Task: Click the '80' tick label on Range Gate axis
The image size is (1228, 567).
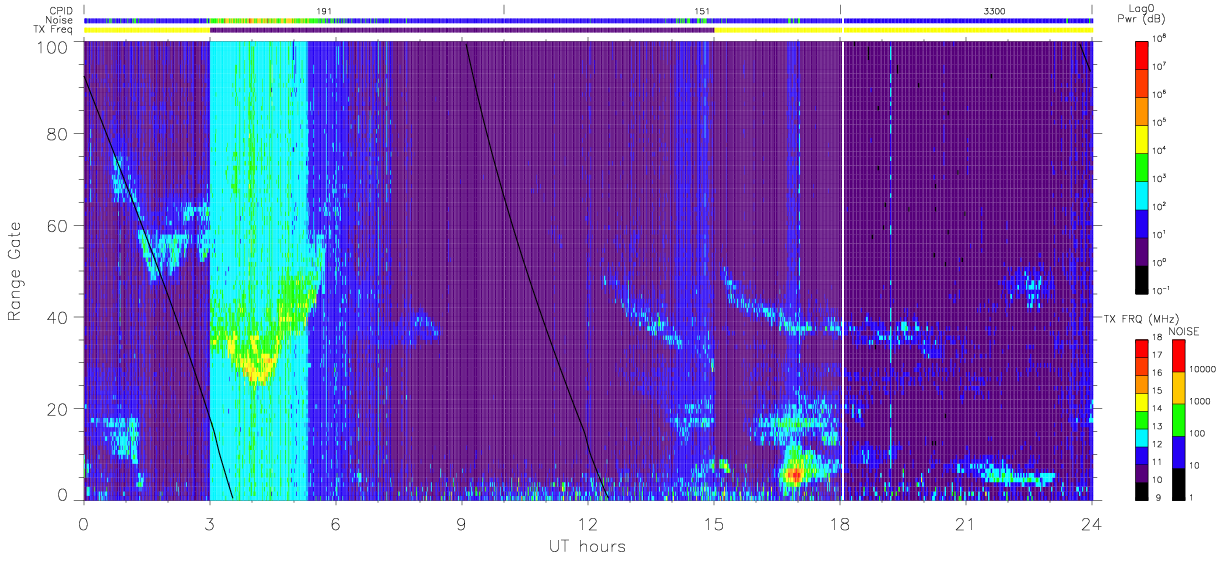Action: coord(59,134)
